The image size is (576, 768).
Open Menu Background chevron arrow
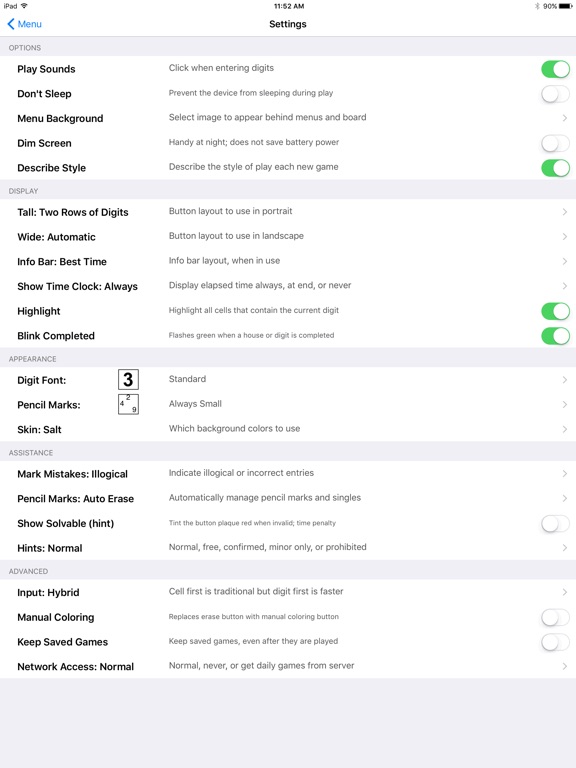point(565,118)
